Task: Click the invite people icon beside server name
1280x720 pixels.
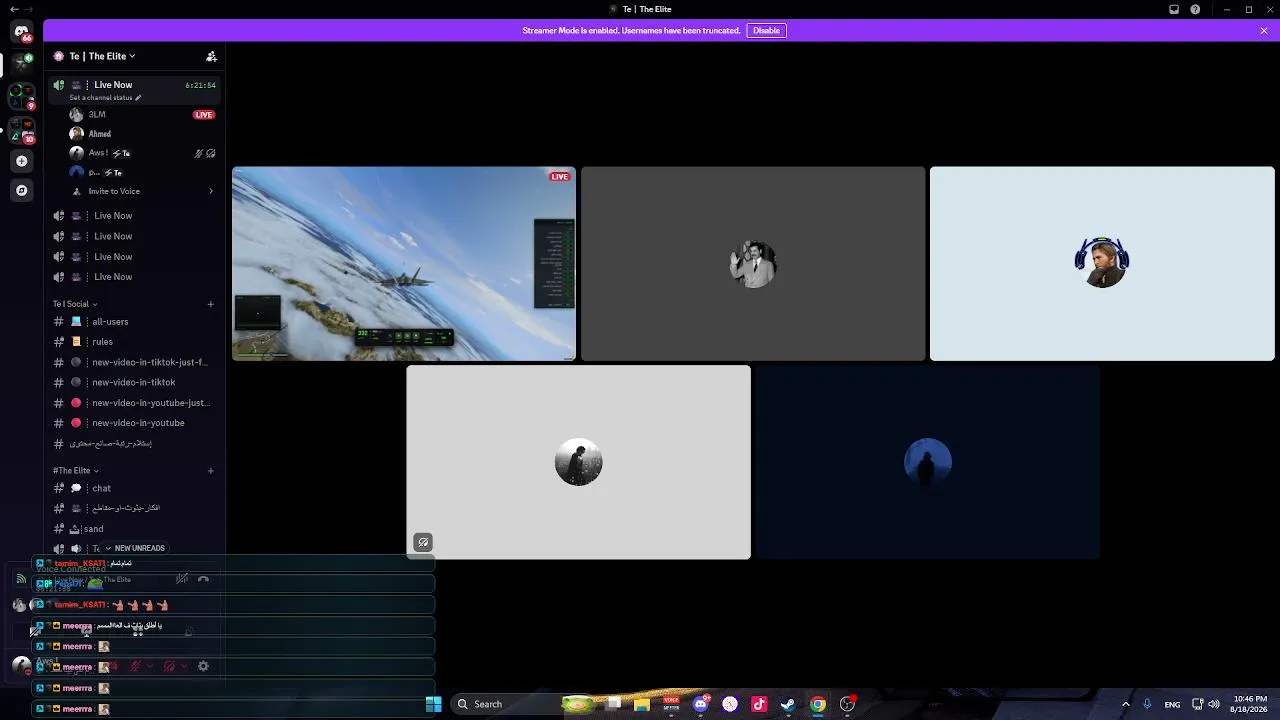Action: [x=211, y=56]
